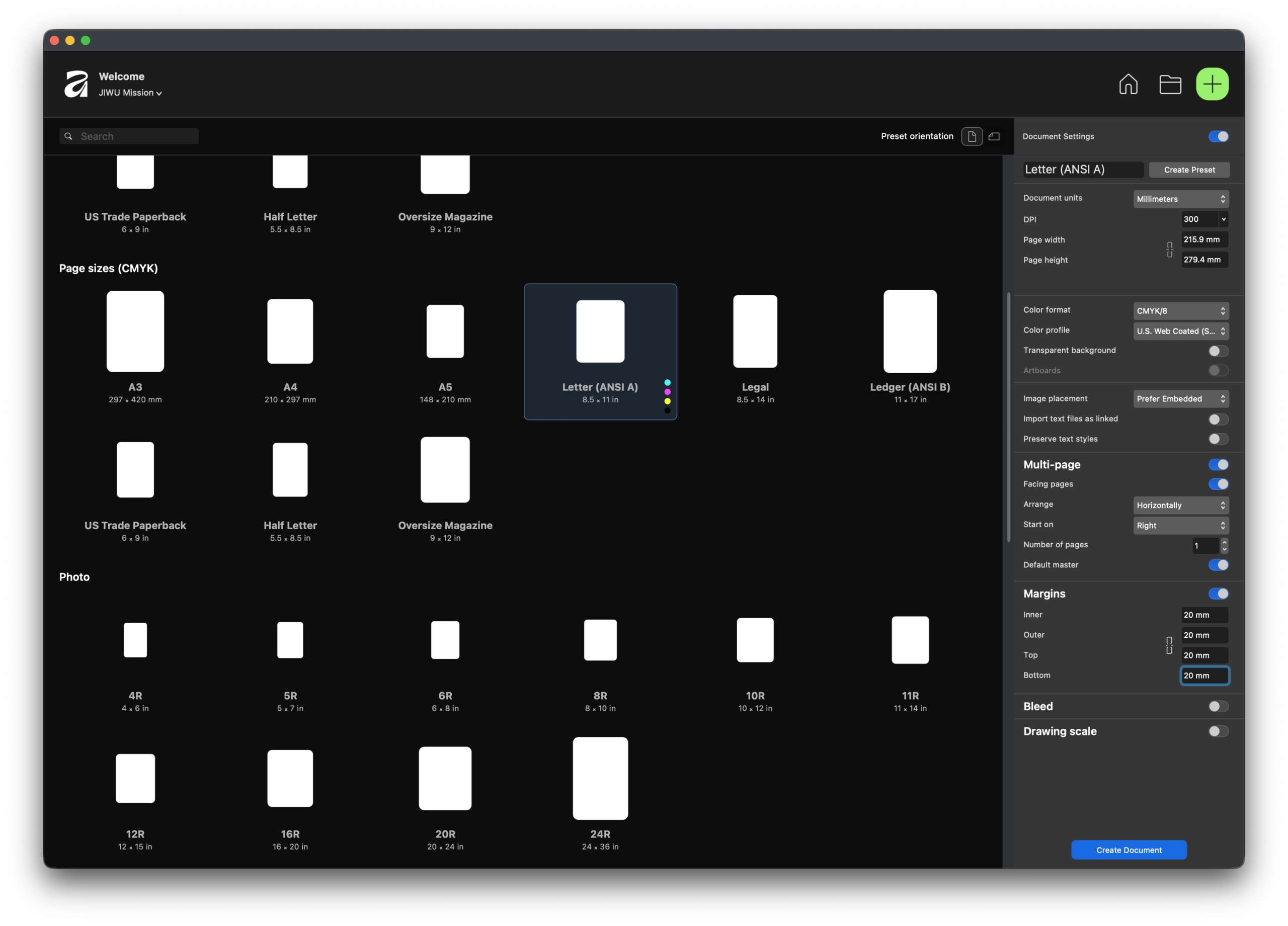The height and width of the screenshot is (926, 1288).
Task: Open the Document units dropdown
Action: coord(1180,199)
